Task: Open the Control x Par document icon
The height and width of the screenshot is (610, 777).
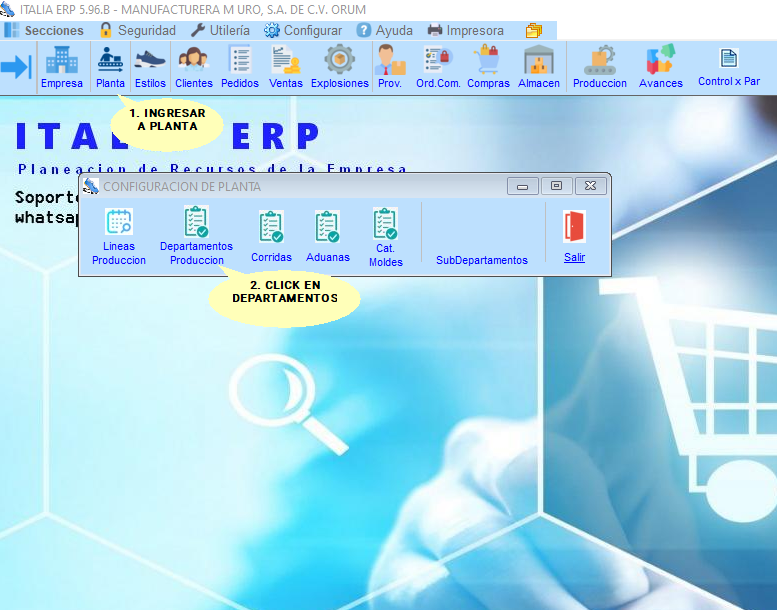Action: pos(728,58)
